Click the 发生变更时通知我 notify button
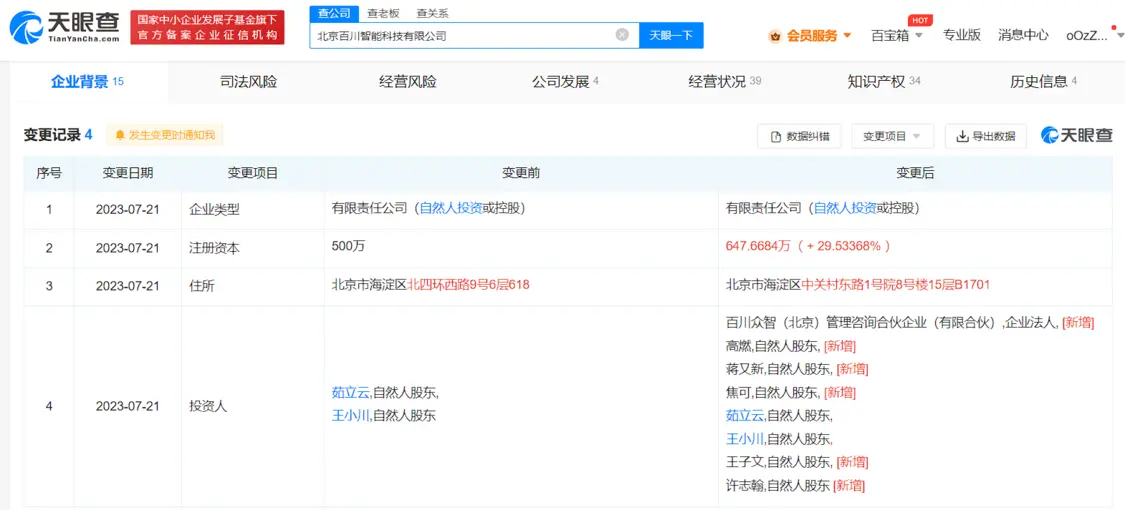Screen dimensions: 1125x510 point(165,135)
